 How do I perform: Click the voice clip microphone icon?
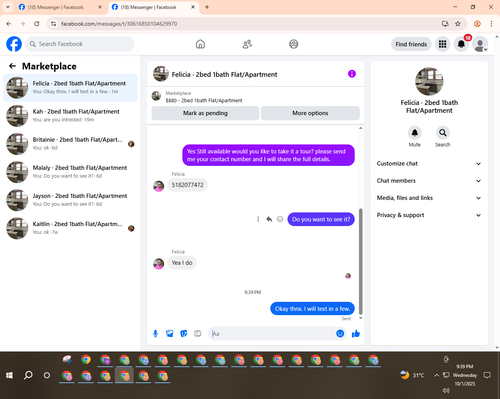(x=155, y=333)
